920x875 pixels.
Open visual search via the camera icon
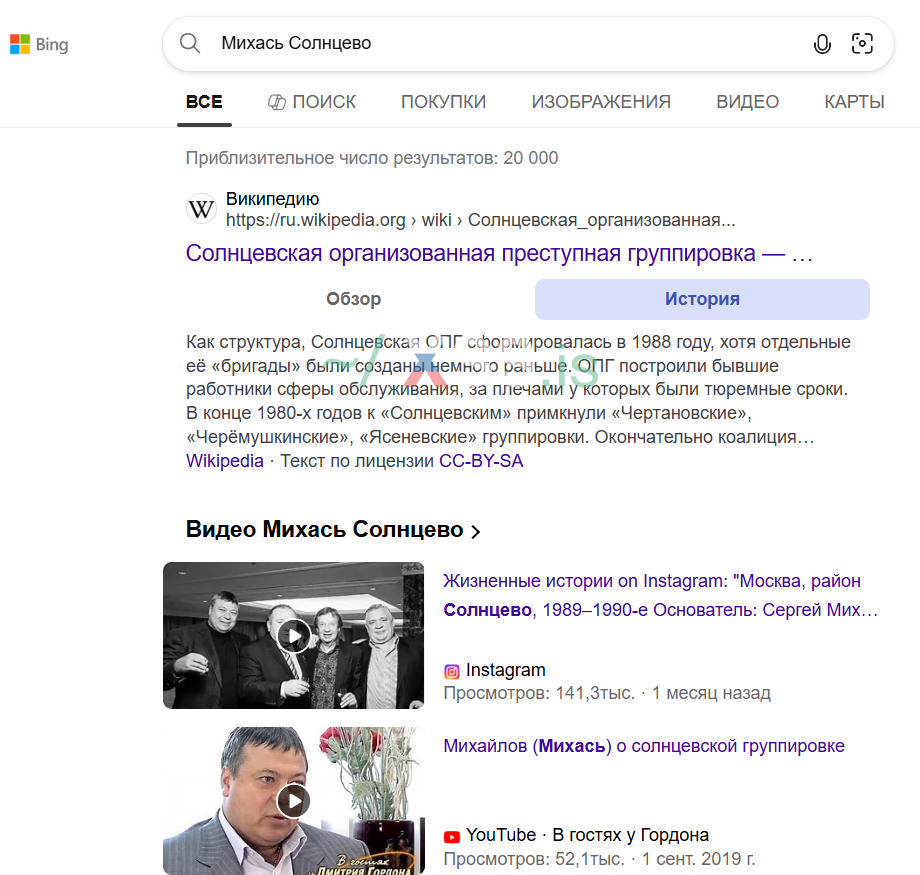[x=862, y=44]
